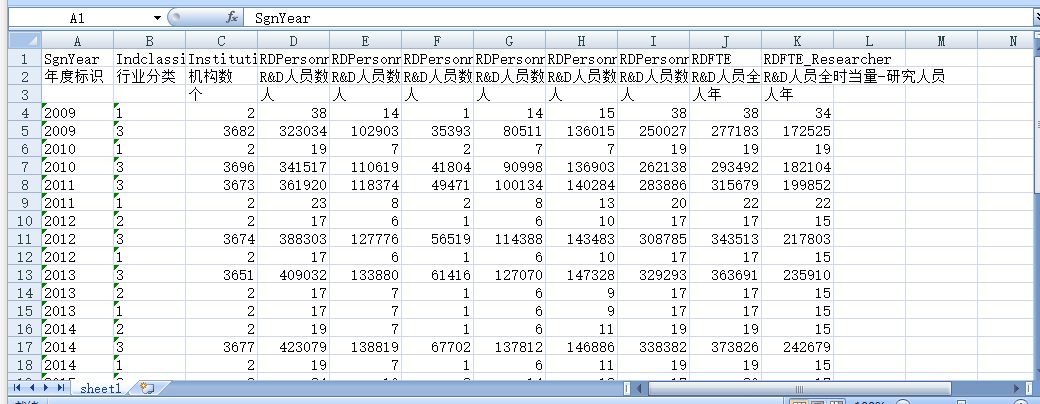Image resolution: width=1040 pixels, height=404 pixels.
Task: Click cell with value 388303
Action: point(293,239)
